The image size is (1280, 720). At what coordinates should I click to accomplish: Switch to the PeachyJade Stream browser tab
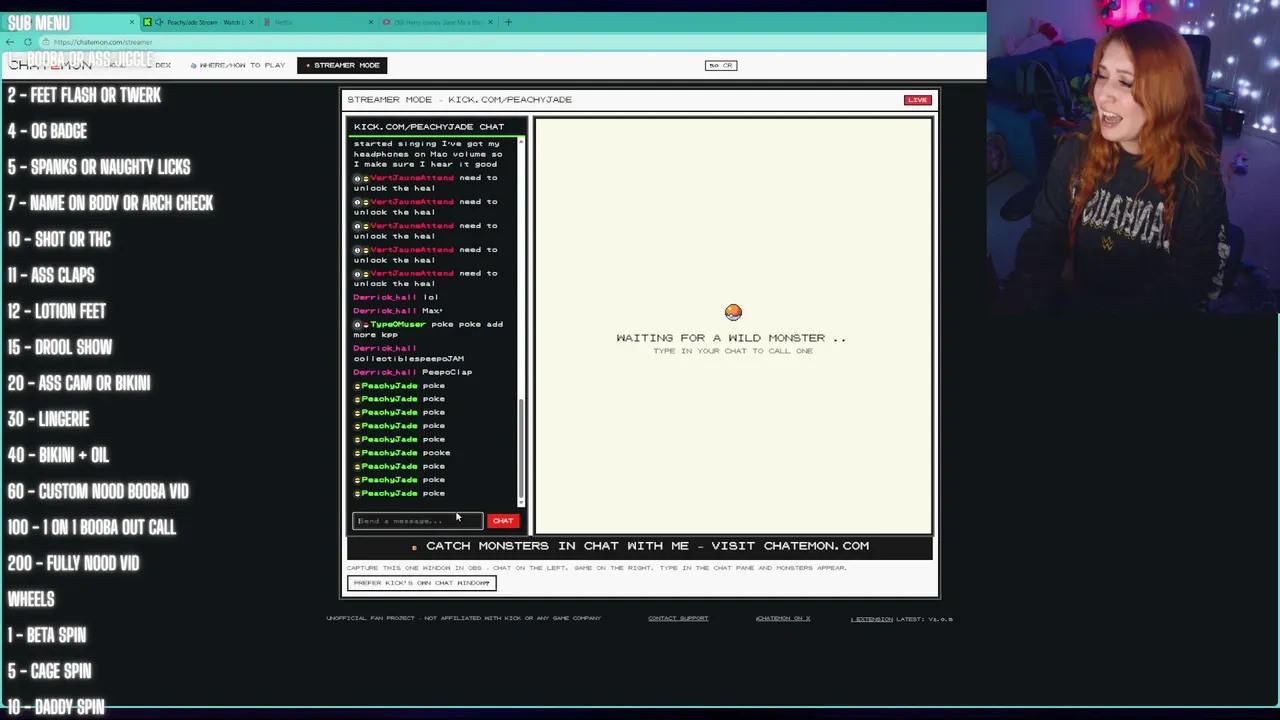198,22
